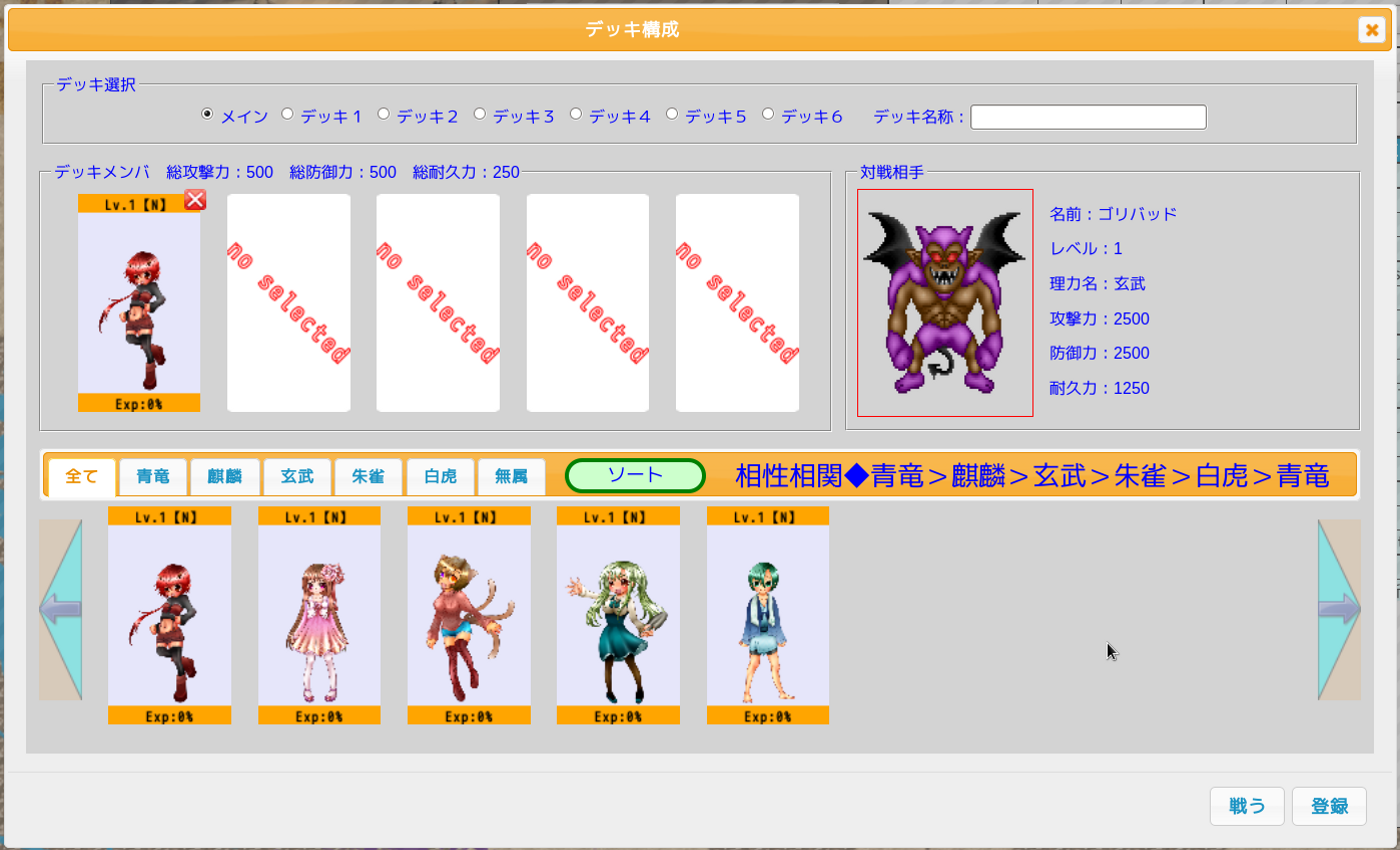Screen dimensions: 1400x850
Task: Switch to the 白虎 filter tab
Action: [x=440, y=477]
